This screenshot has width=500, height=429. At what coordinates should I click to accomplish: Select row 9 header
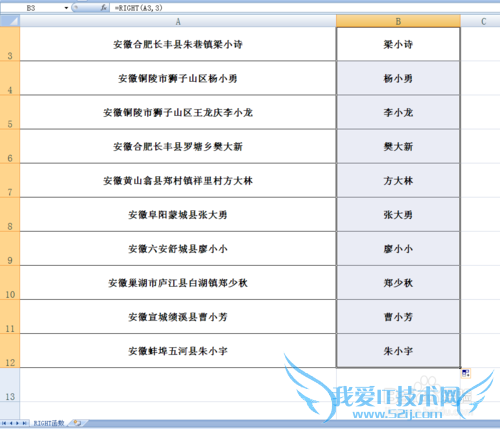[x=10, y=249]
